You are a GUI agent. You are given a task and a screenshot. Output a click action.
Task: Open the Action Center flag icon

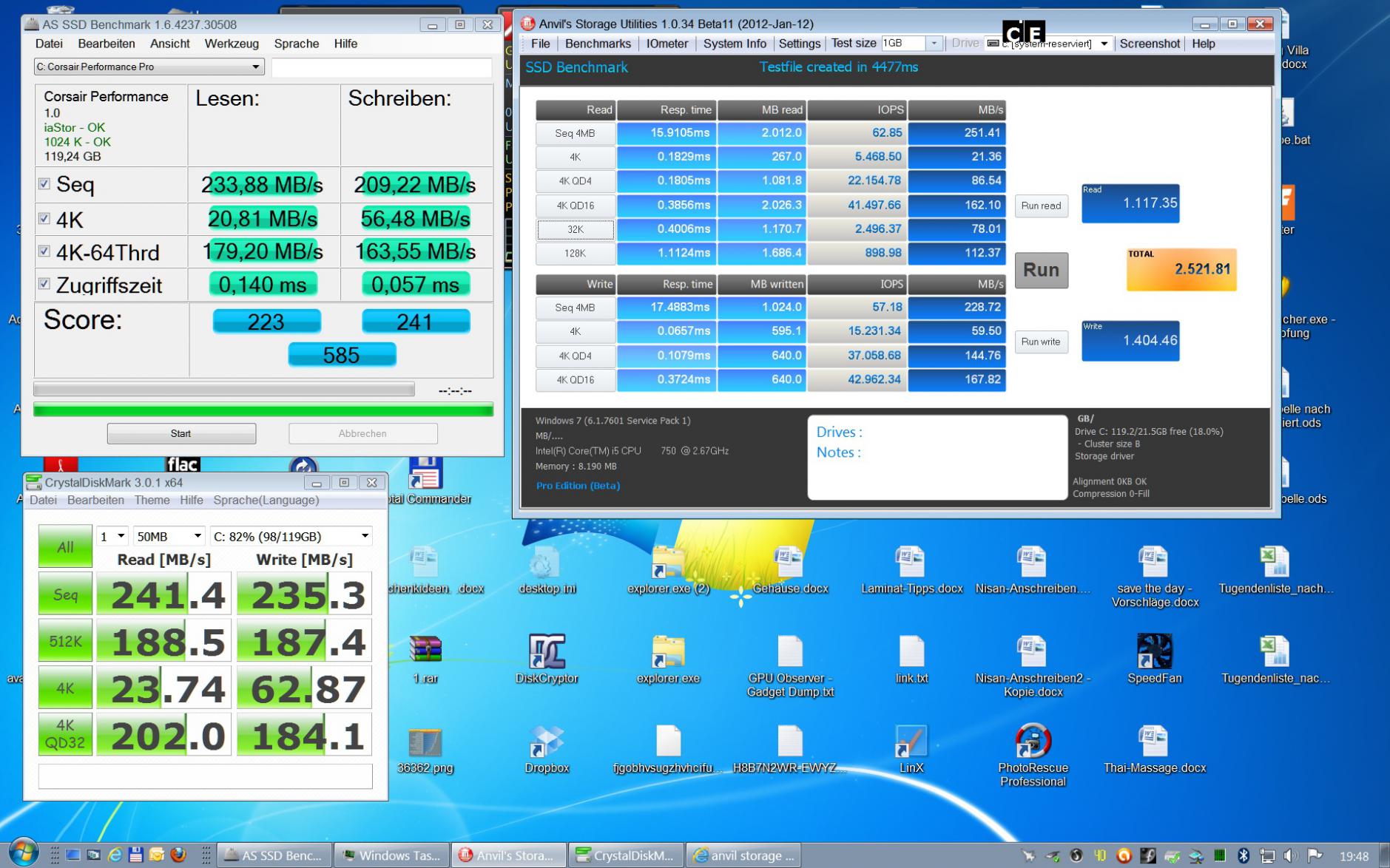click(1315, 855)
